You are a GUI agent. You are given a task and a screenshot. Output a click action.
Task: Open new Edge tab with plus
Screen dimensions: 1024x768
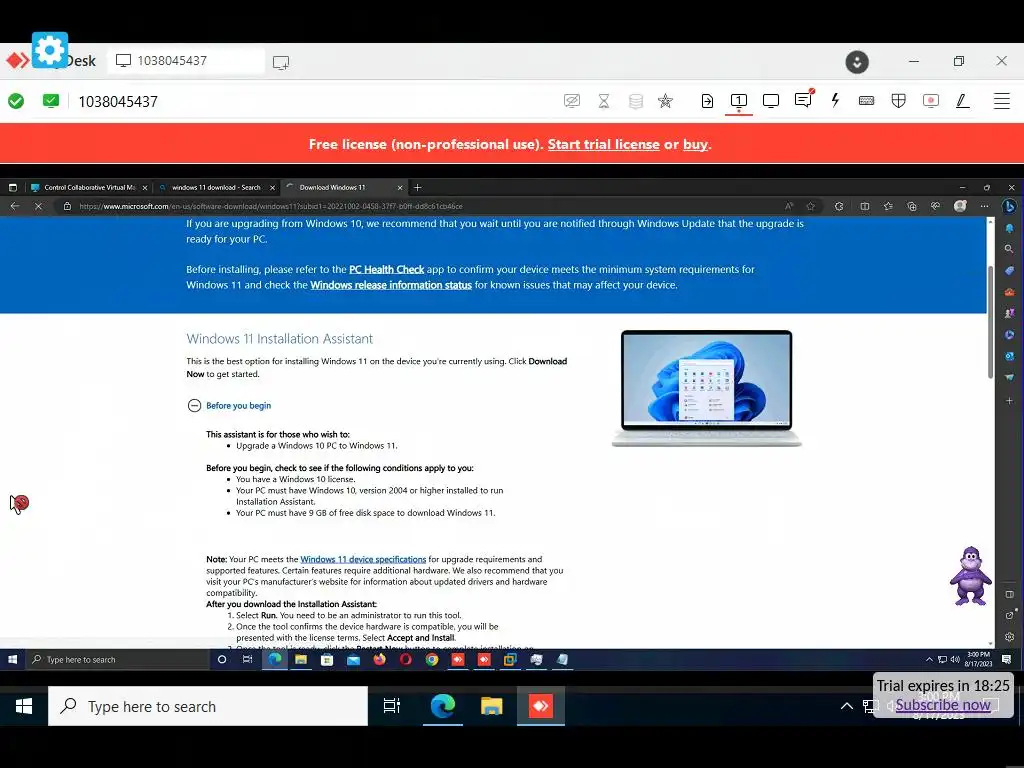tap(417, 187)
